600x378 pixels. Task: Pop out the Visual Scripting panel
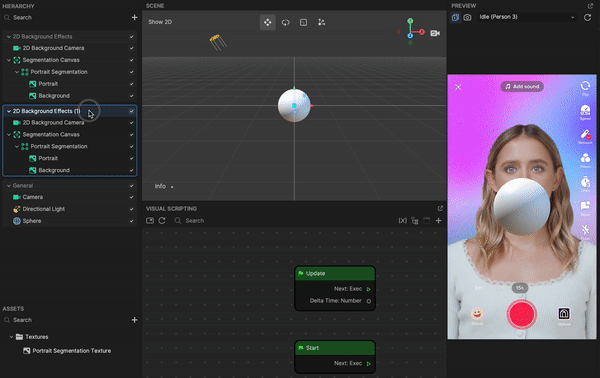coord(440,209)
